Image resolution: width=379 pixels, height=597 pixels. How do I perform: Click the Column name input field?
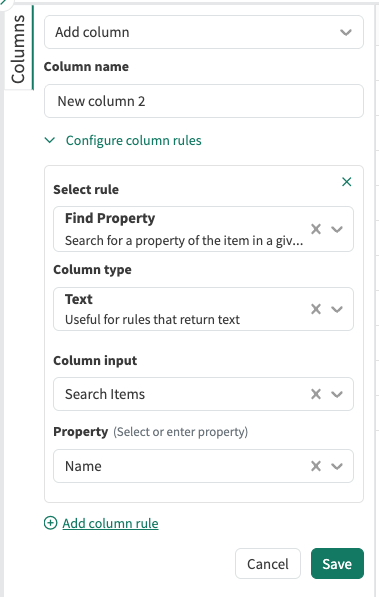coord(204,101)
